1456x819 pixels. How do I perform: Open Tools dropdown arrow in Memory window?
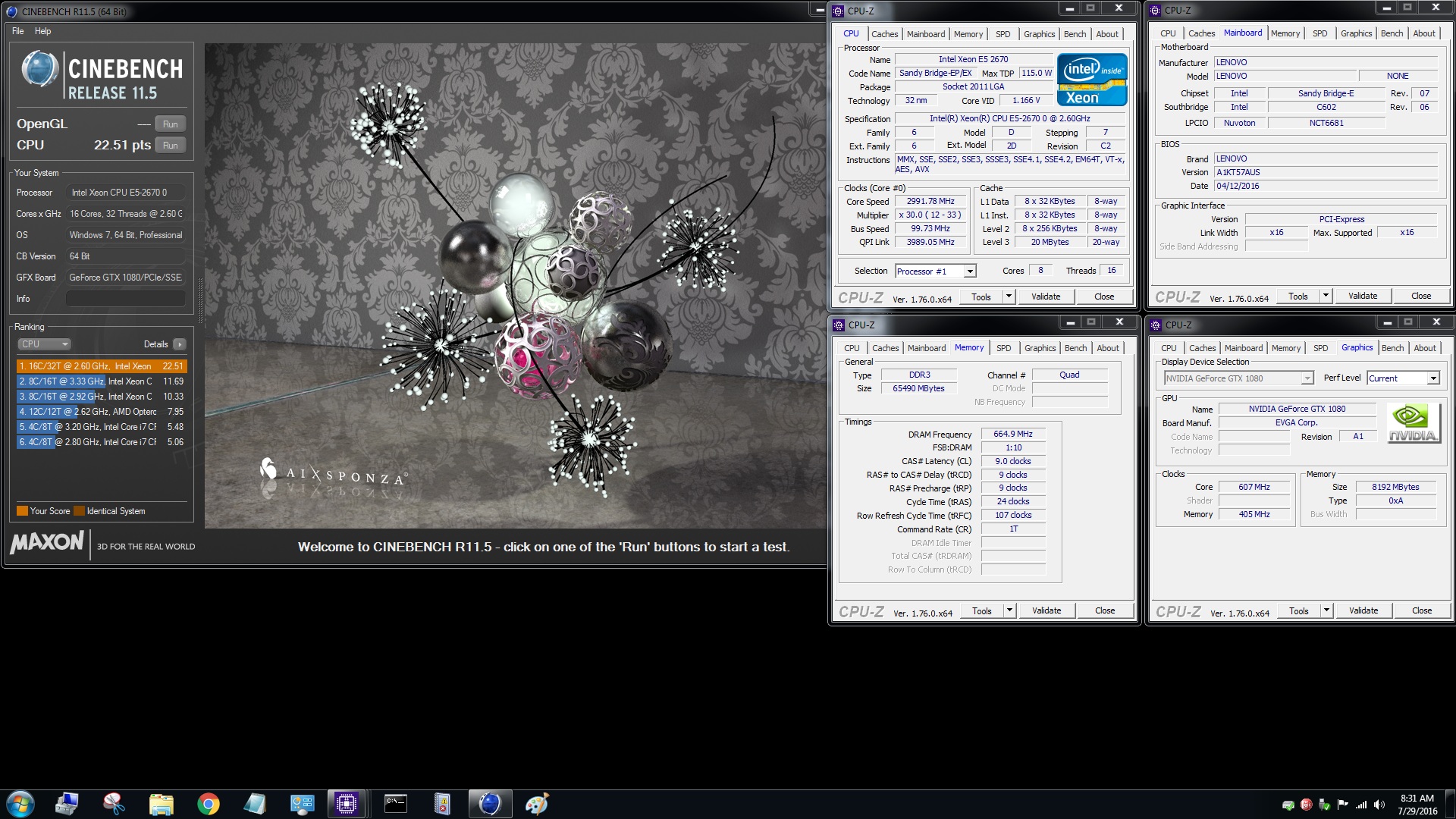tap(1009, 610)
